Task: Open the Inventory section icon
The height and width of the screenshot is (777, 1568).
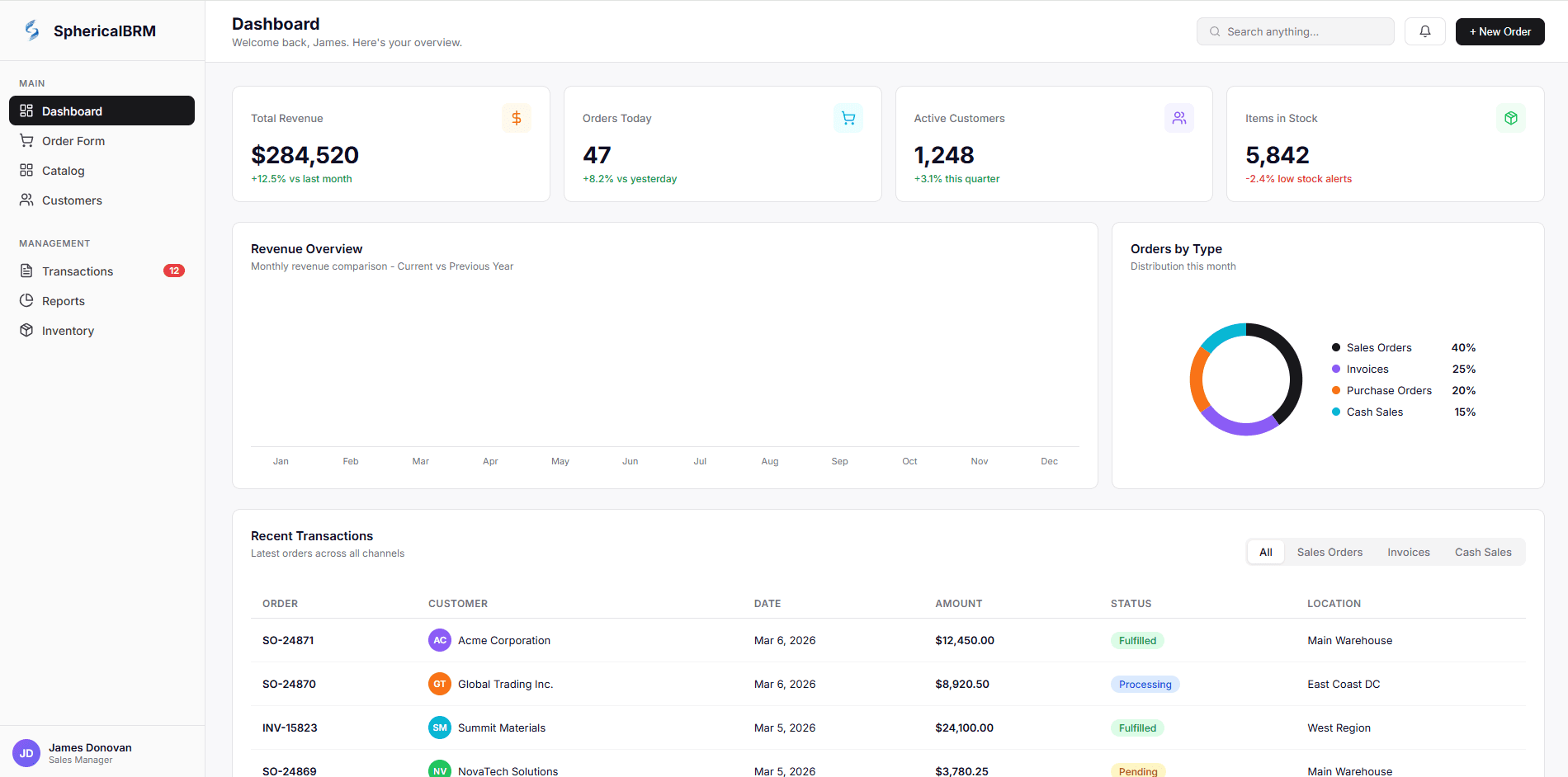Action: [x=27, y=330]
